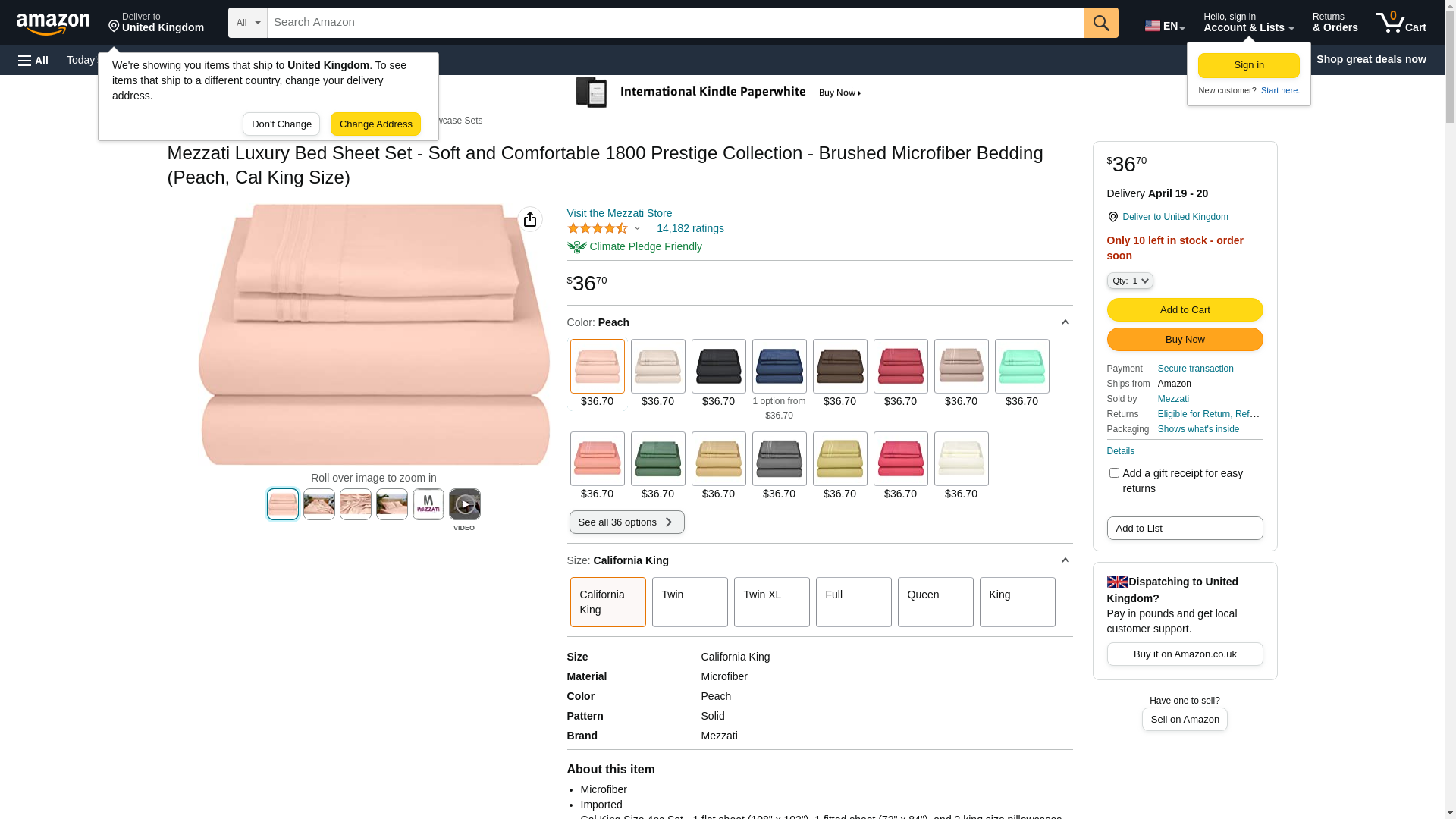Collapse the Color section chevron
The width and height of the screenshot is (1456, 819).
(1065, 322)
